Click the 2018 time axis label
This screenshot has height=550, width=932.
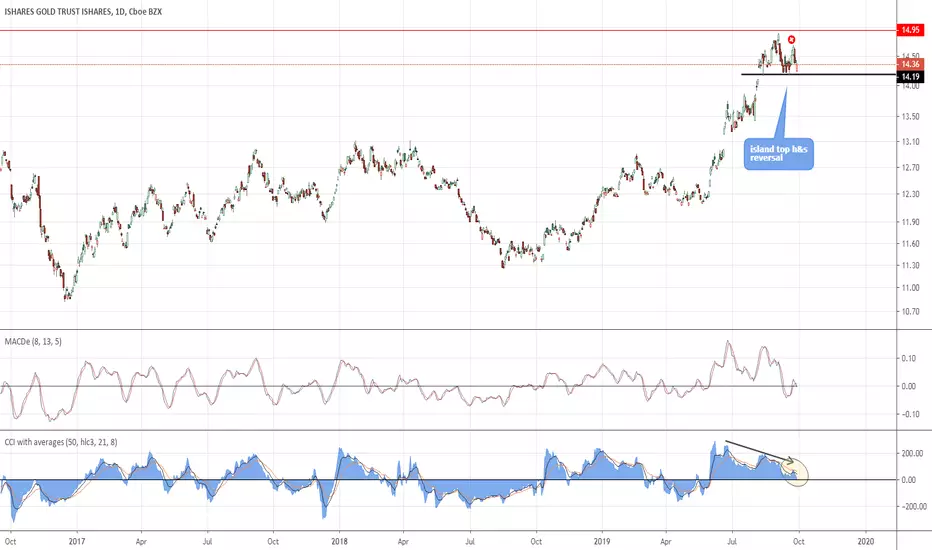pyautogui.click(x=339, y=542)
